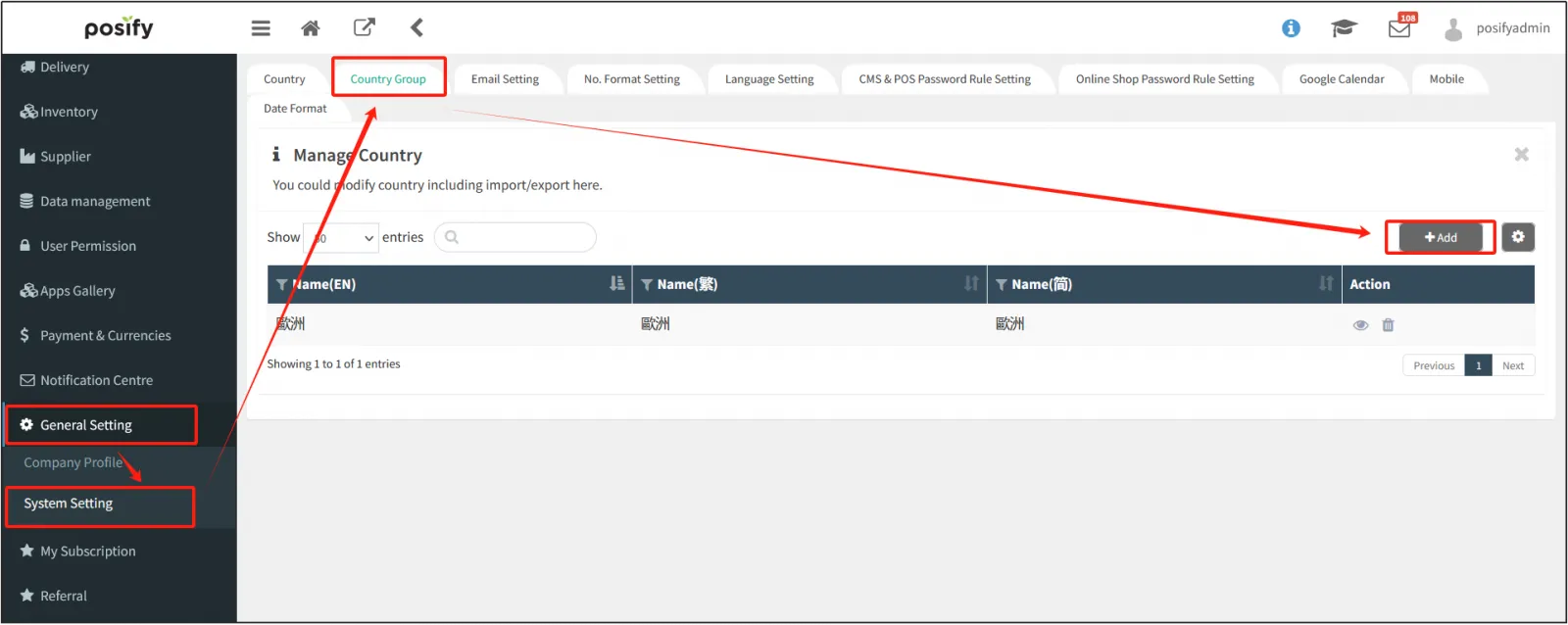Sort by the Name(简) column sort icon

[x=1326, y=284]
